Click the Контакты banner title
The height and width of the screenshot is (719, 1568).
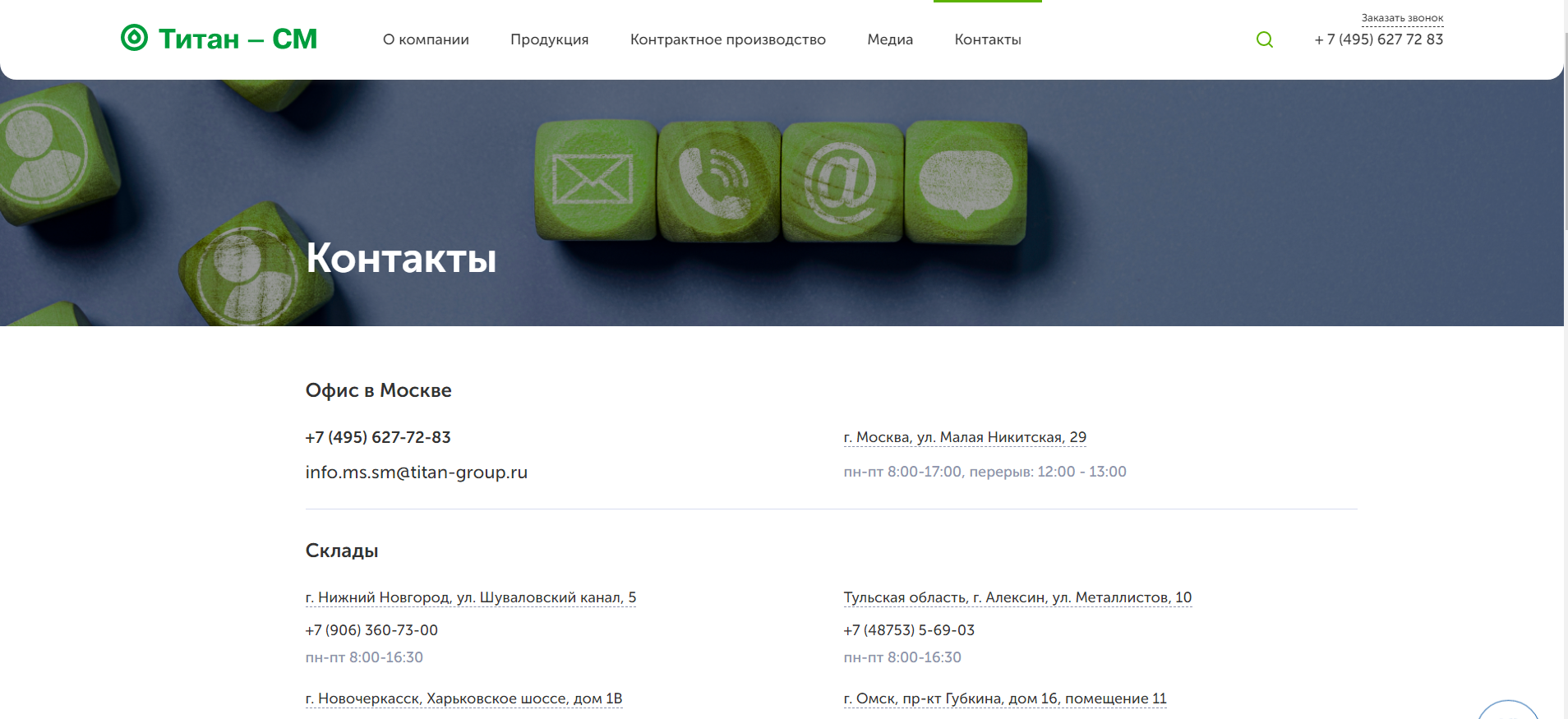[401, 258]
